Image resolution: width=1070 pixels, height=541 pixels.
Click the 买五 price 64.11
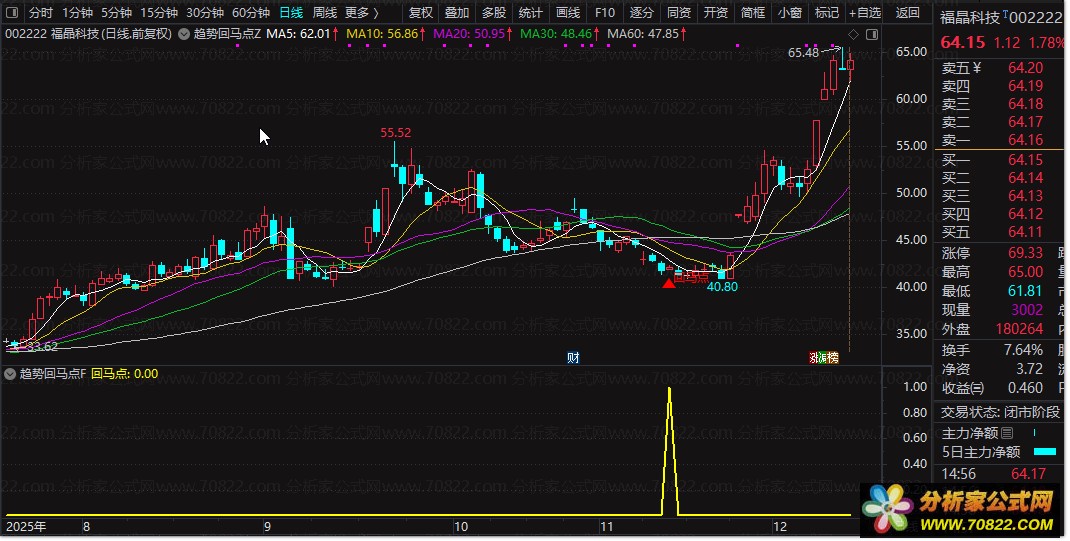coord(1026,232)
